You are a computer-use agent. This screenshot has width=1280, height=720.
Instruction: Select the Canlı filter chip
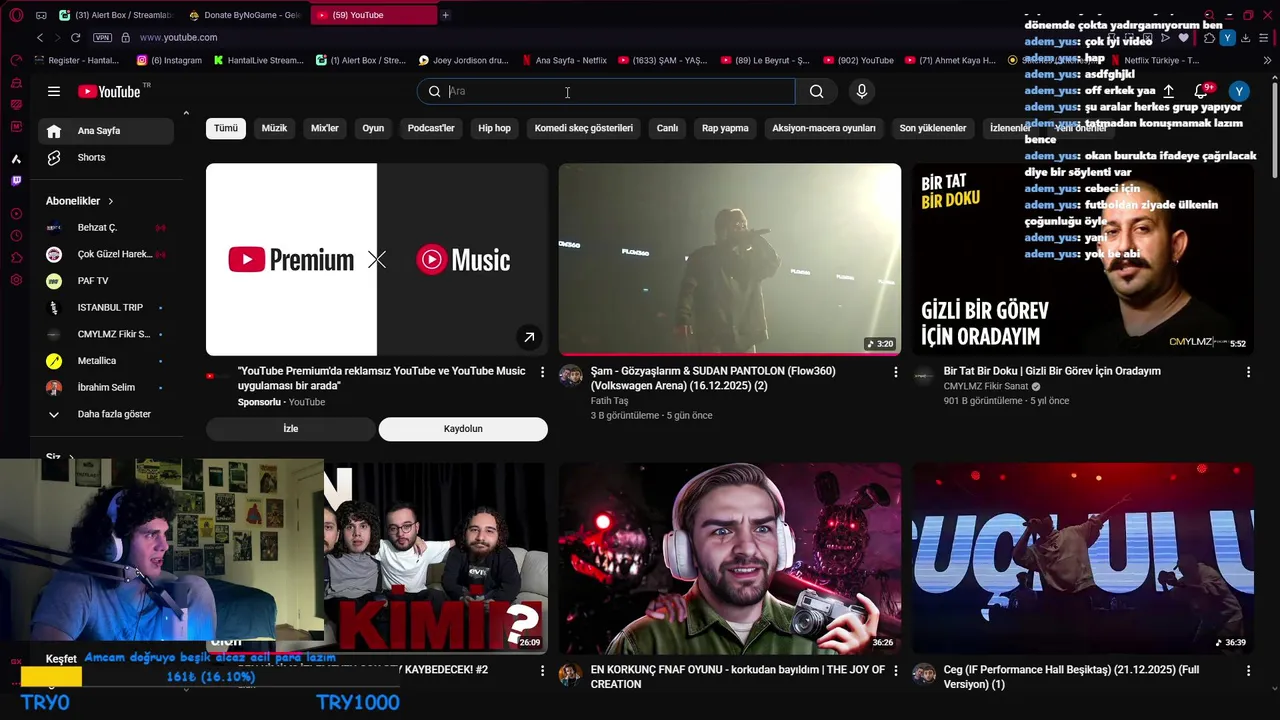667,128
